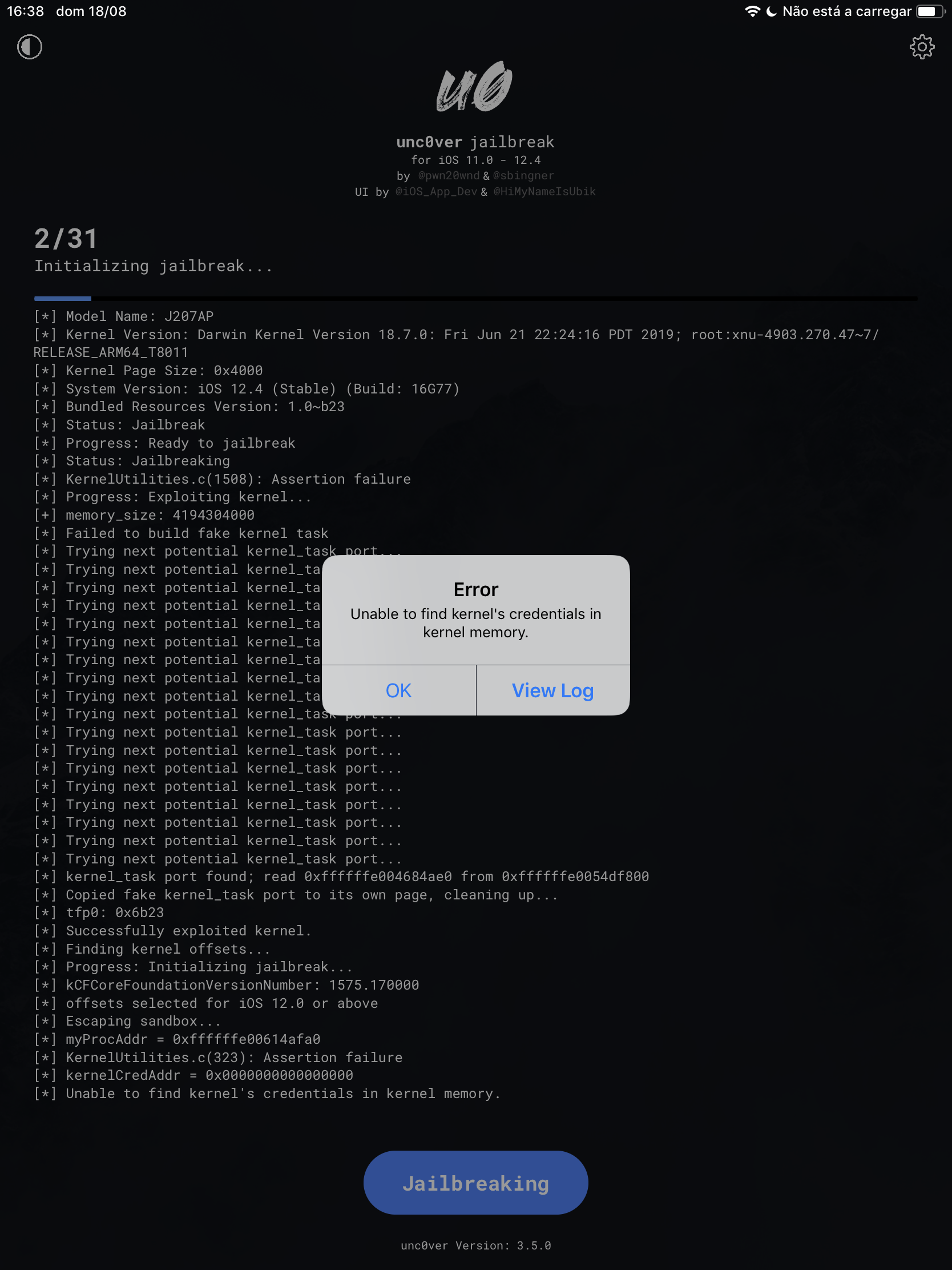Select the "kernel_task port found; read 0xfffffffe004684ae0" log line
Image resolution: width=952 pixels, height=1270 pixels.
[x=341, y=877]
